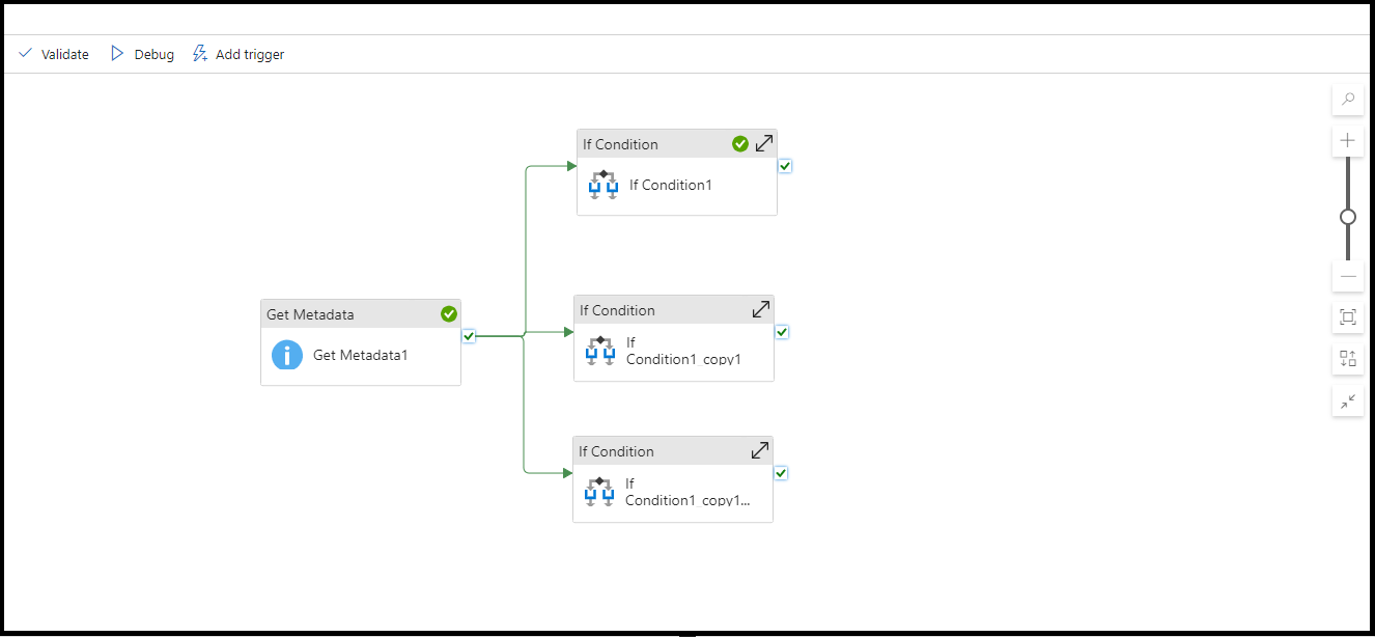Click the zoom out minus icon
This screenshot has width=1375, height=637.
(x=1348, y=276)
